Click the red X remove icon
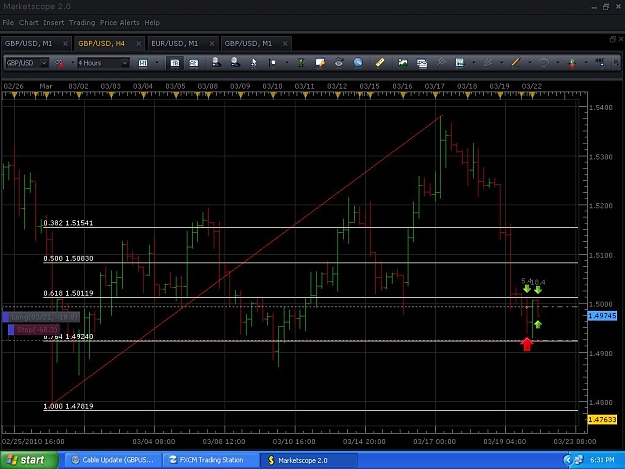Image resolution: width=625 pixels, height=469 pixels. coord(59,63)
